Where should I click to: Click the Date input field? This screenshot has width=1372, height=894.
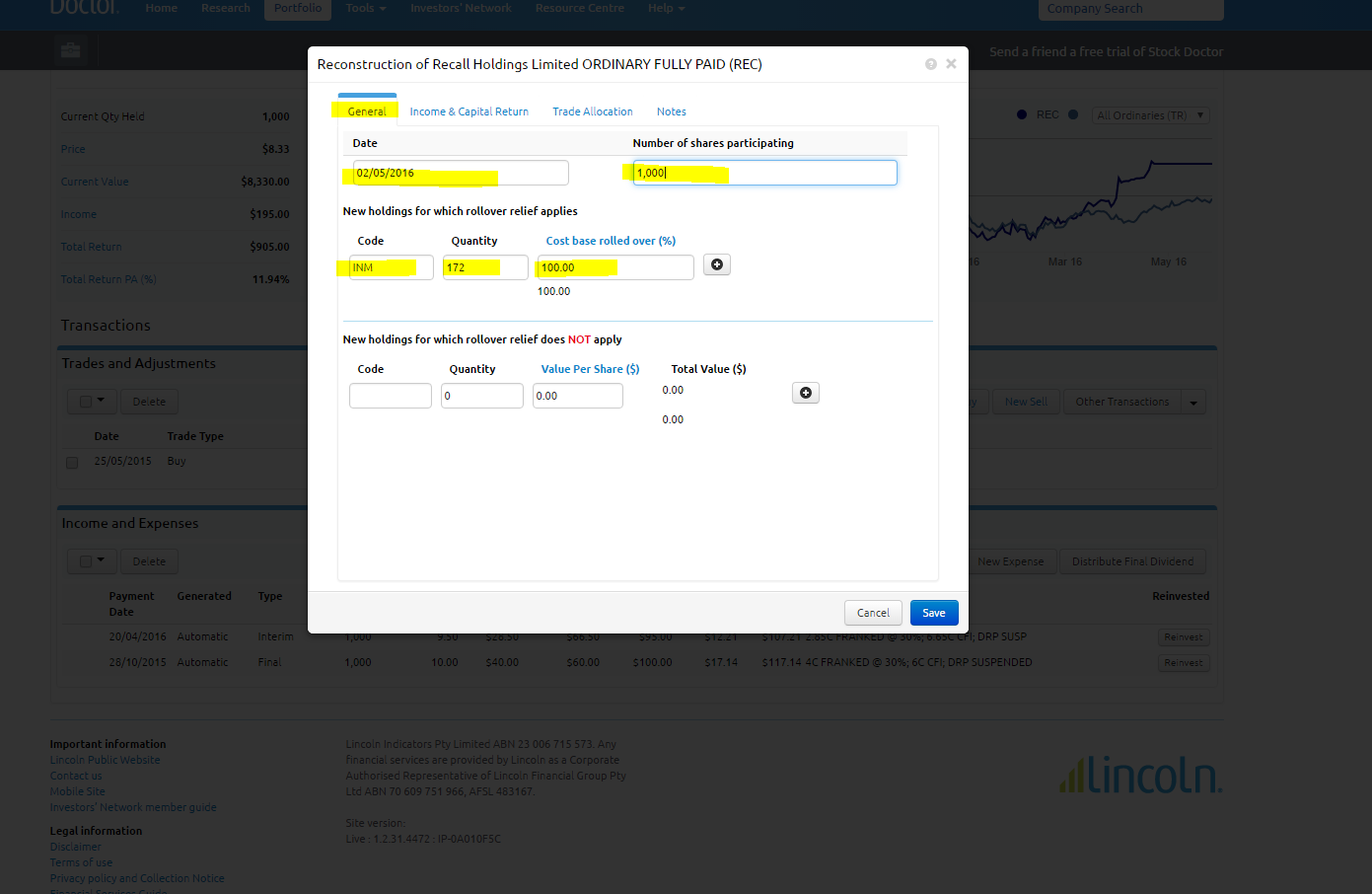[461, 173]
